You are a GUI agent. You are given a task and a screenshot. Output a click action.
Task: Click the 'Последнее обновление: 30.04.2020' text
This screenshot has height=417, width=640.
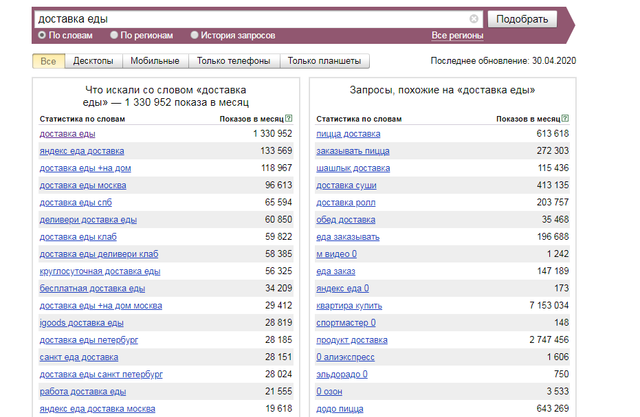click(503, 61)
